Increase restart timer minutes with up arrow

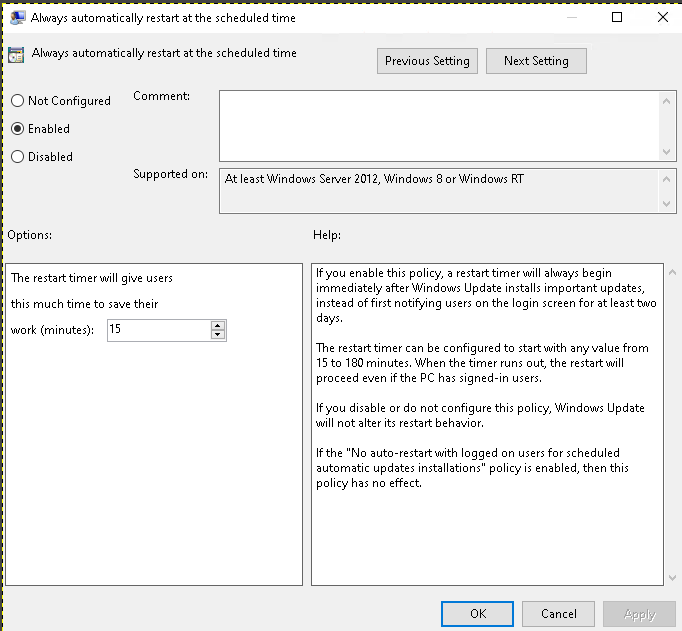218,324
